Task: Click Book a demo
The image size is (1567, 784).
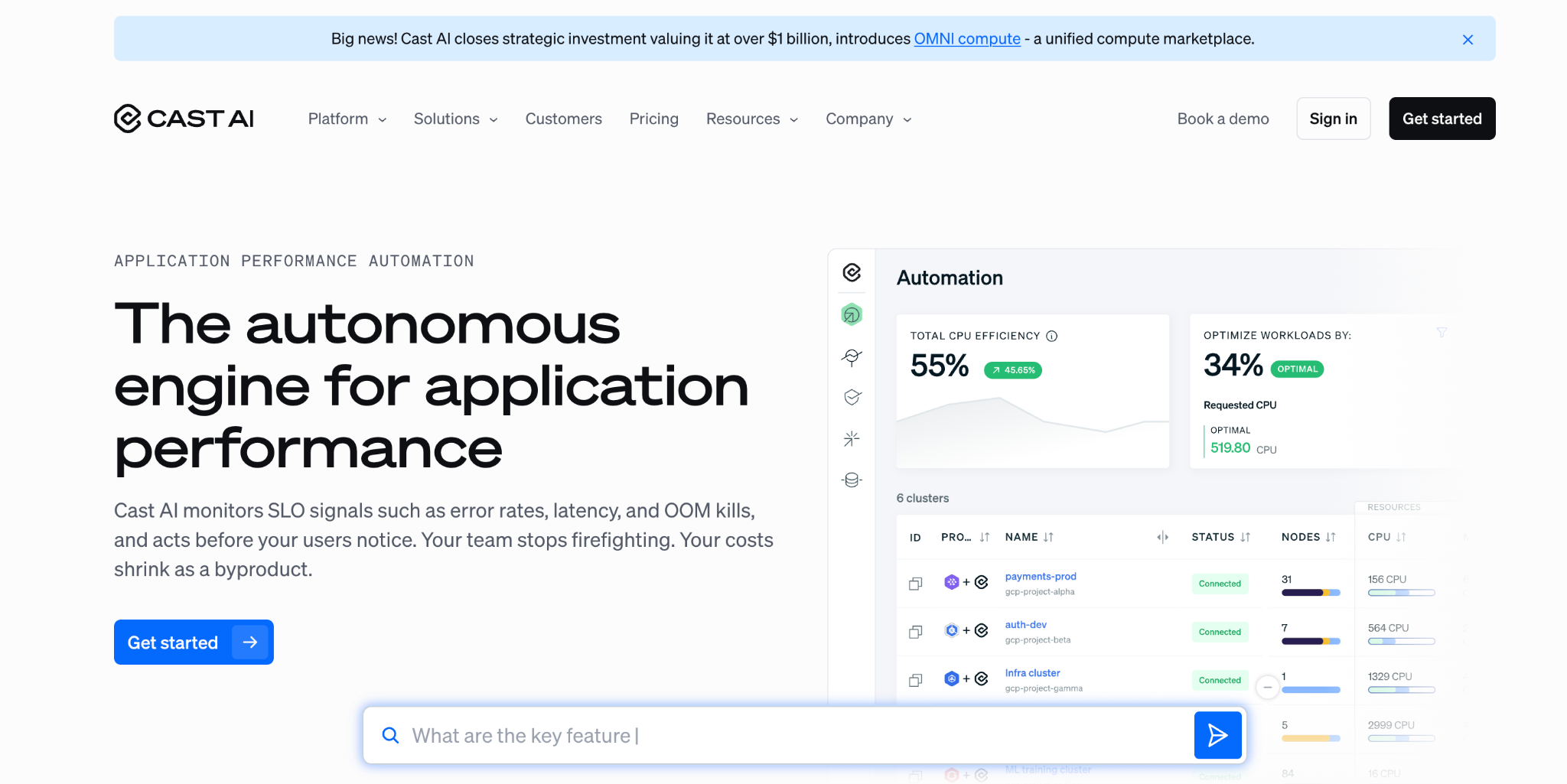Action: [x=1223, y=119]
